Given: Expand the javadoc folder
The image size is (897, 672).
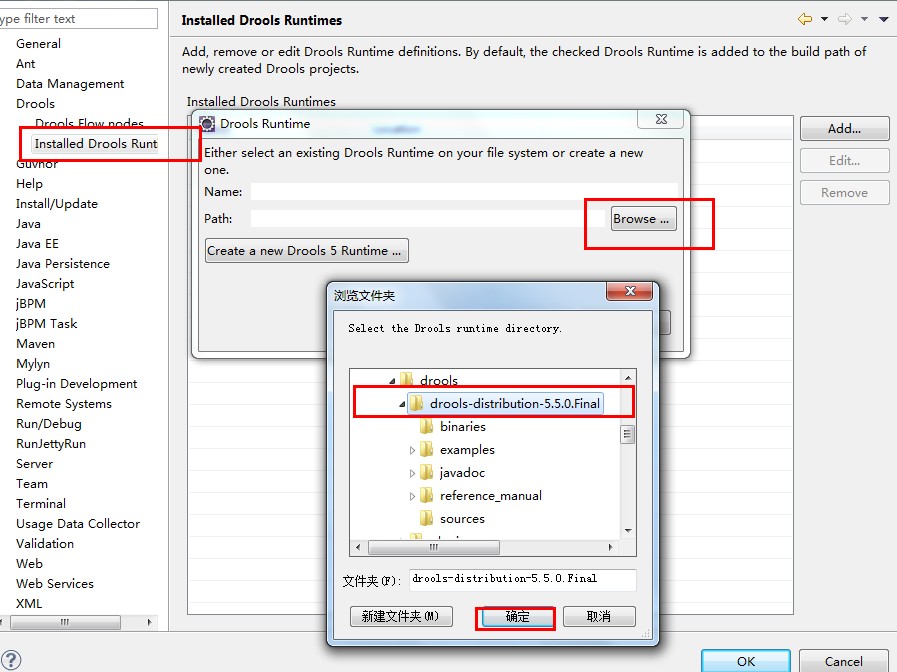Looking at the screenshot, I should [x=412, y=473].
